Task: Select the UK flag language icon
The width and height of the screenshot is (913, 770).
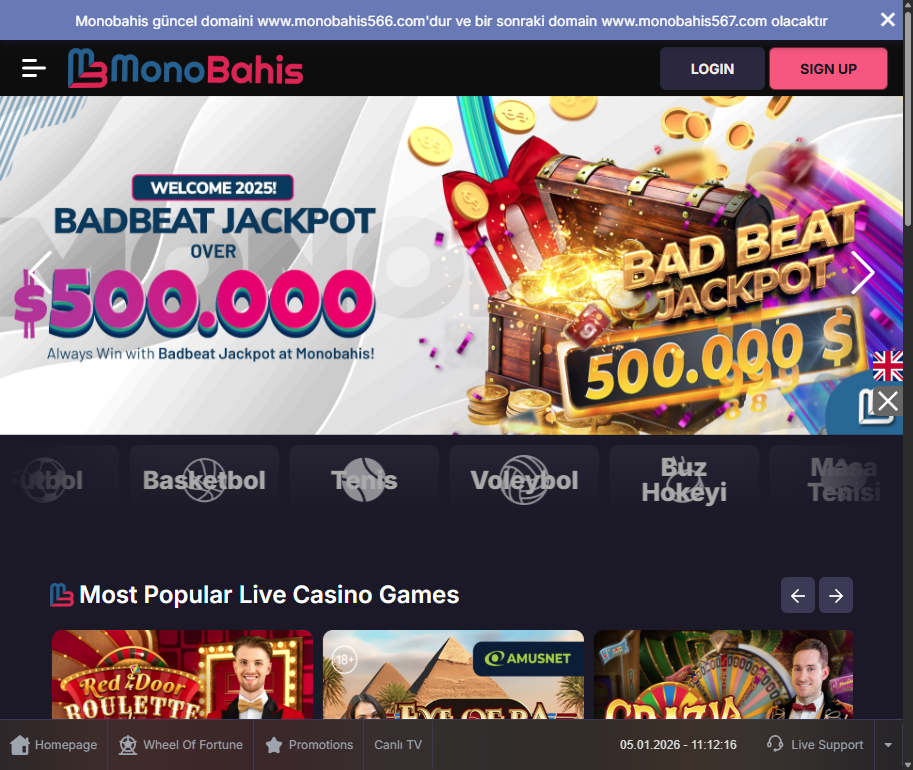Action: [x=888, y=366]
